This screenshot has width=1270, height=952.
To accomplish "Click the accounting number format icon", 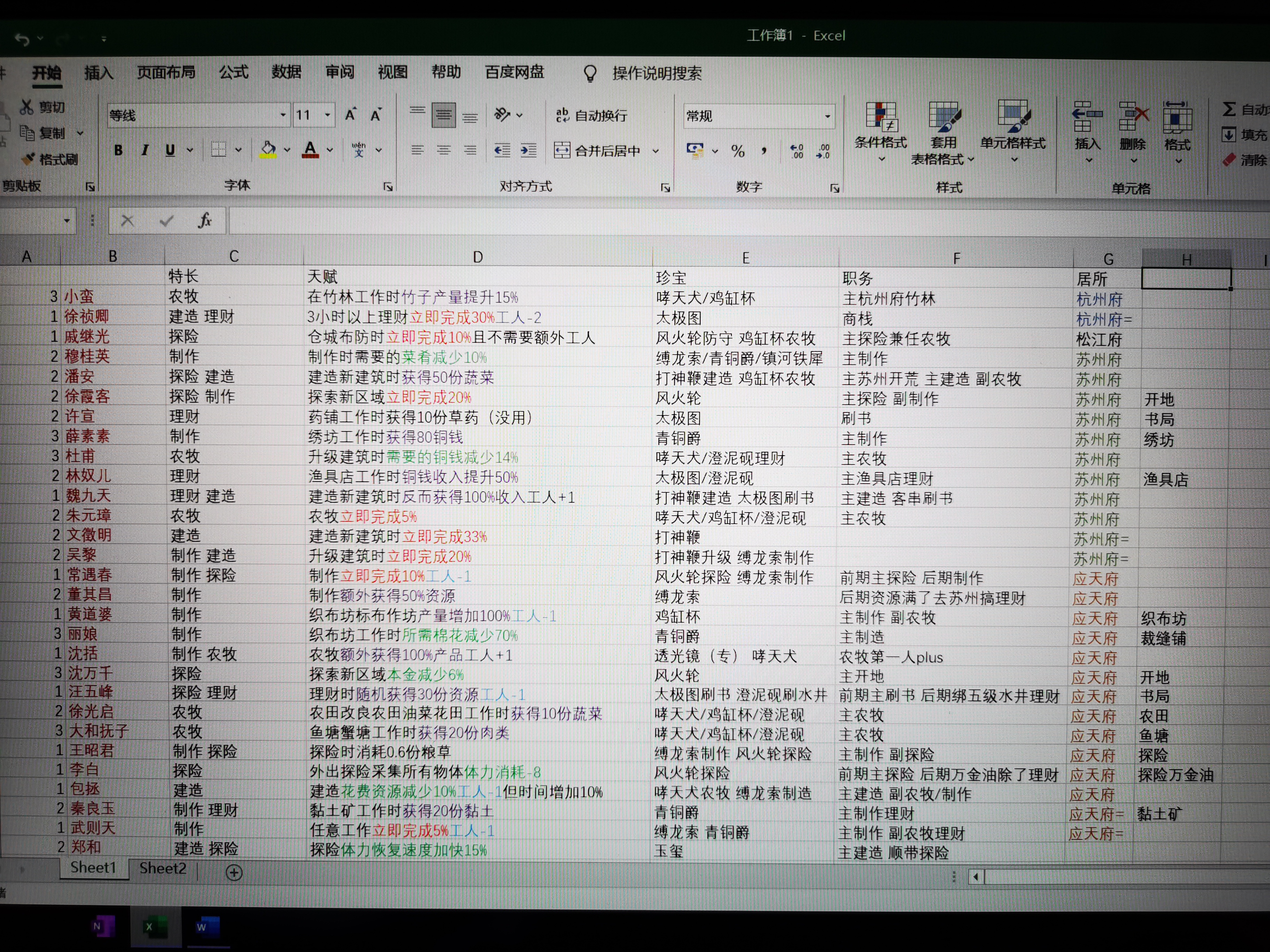I will [x=695, y=151].
